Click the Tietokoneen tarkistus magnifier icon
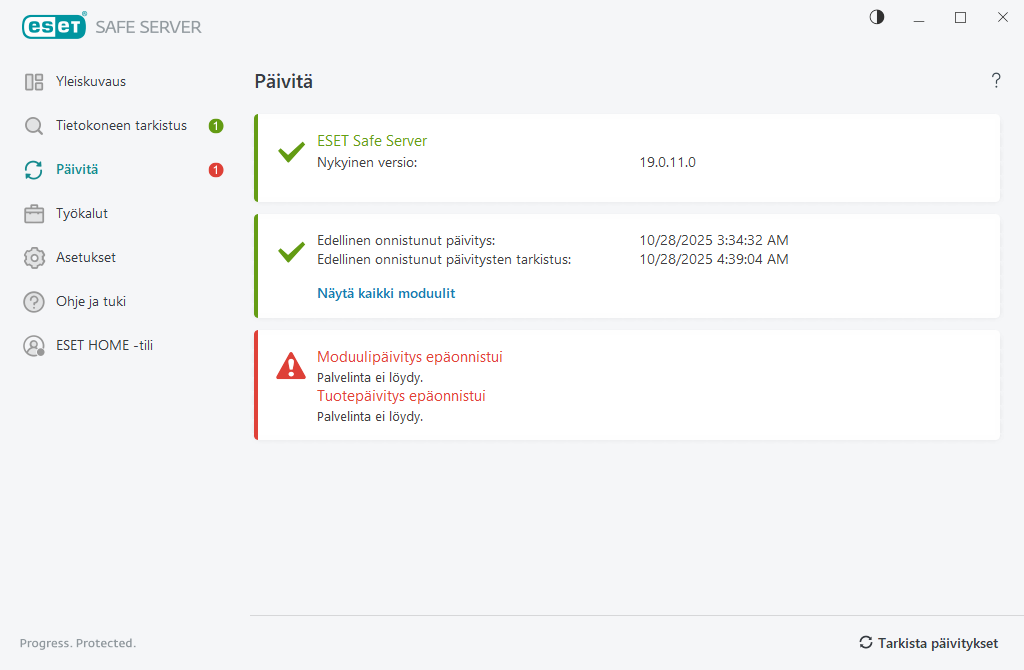The image size is (1024, 670). tap(34, 126)
